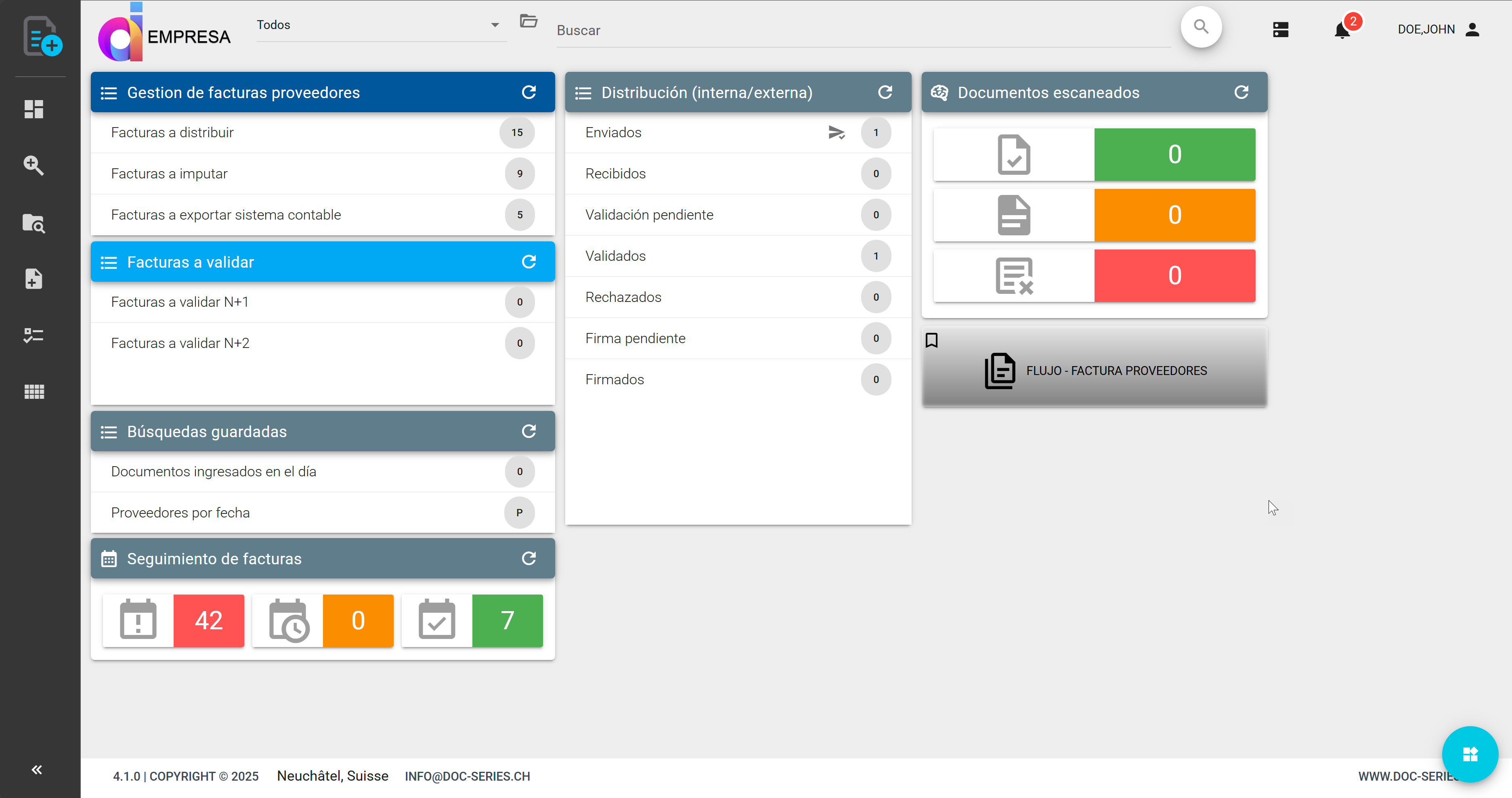This screenshot has width=1512, height=798.
Task: Open the zoom search tool in sidebar
Action: (34, 165)
